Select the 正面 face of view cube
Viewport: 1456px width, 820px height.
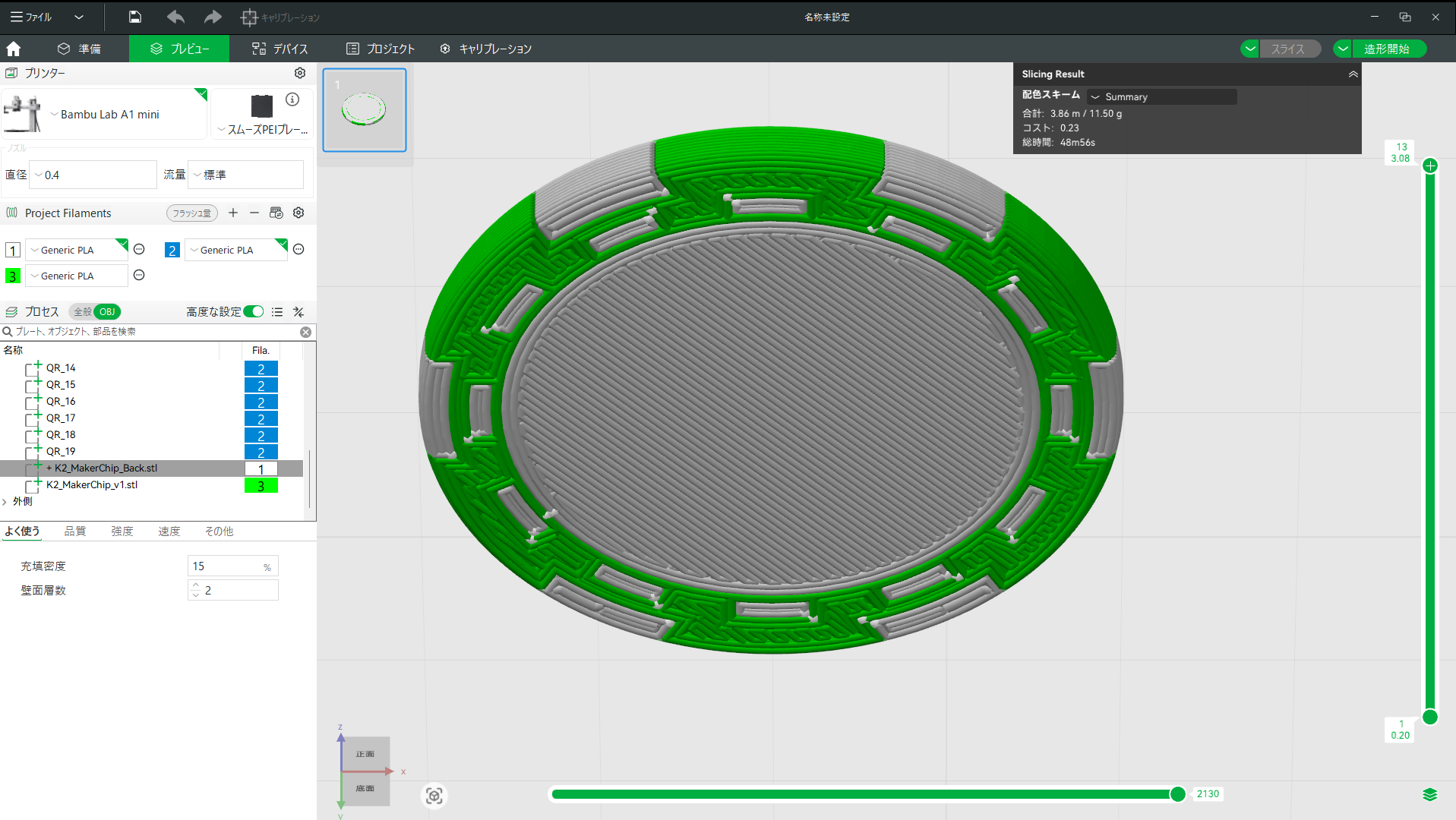[x=365, y=754]
